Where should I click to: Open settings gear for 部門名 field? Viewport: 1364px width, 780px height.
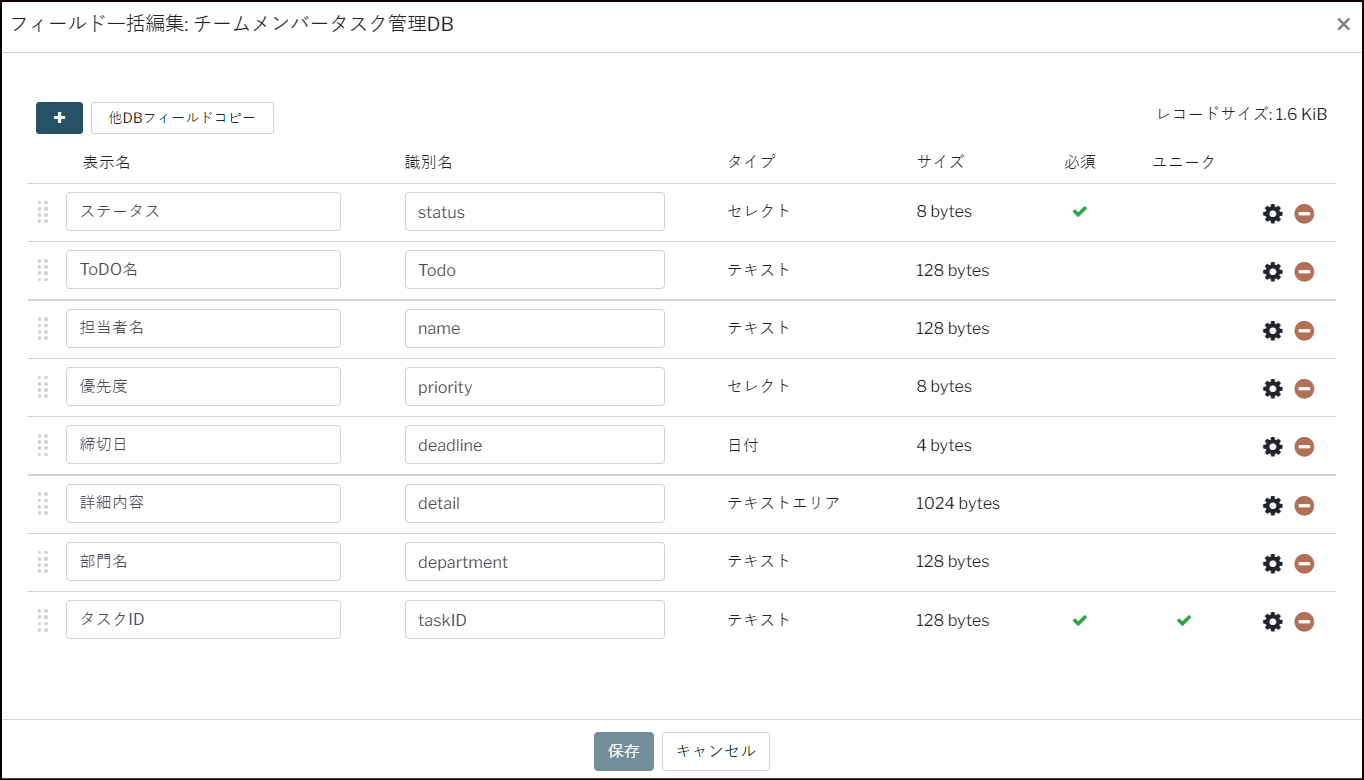(1272, 563)
